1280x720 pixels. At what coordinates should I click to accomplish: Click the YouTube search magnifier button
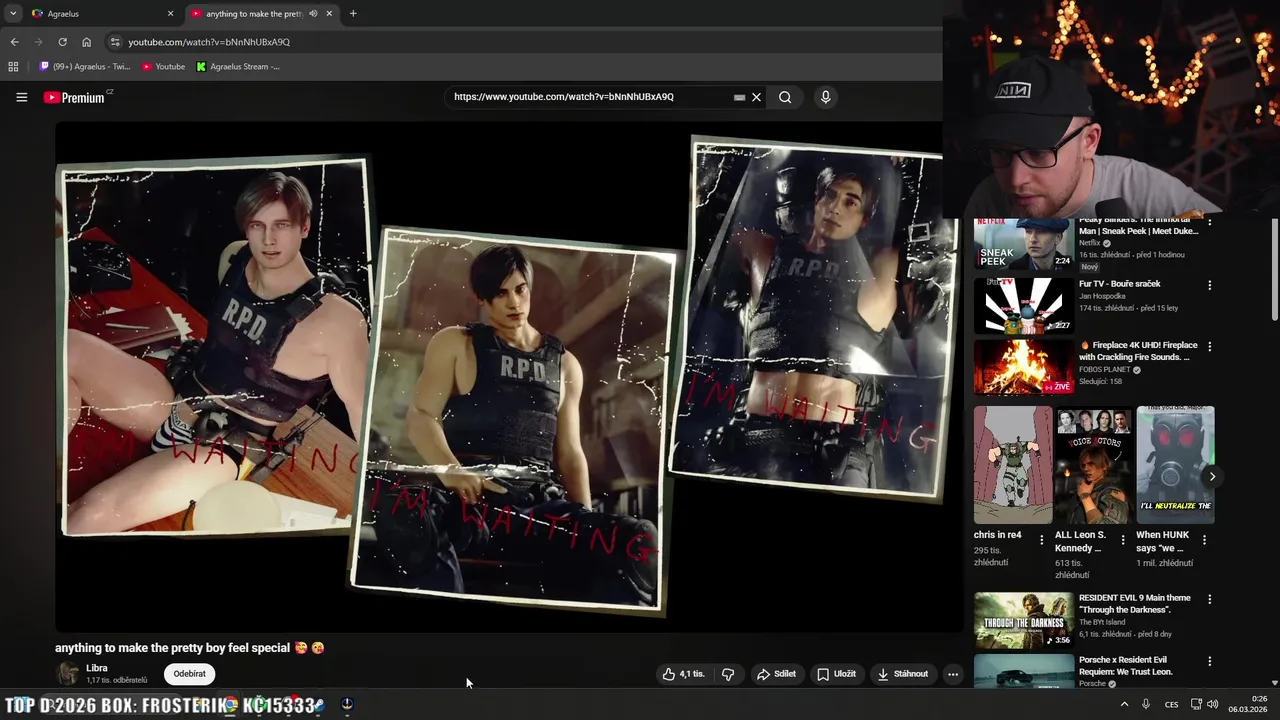(785, 97)
